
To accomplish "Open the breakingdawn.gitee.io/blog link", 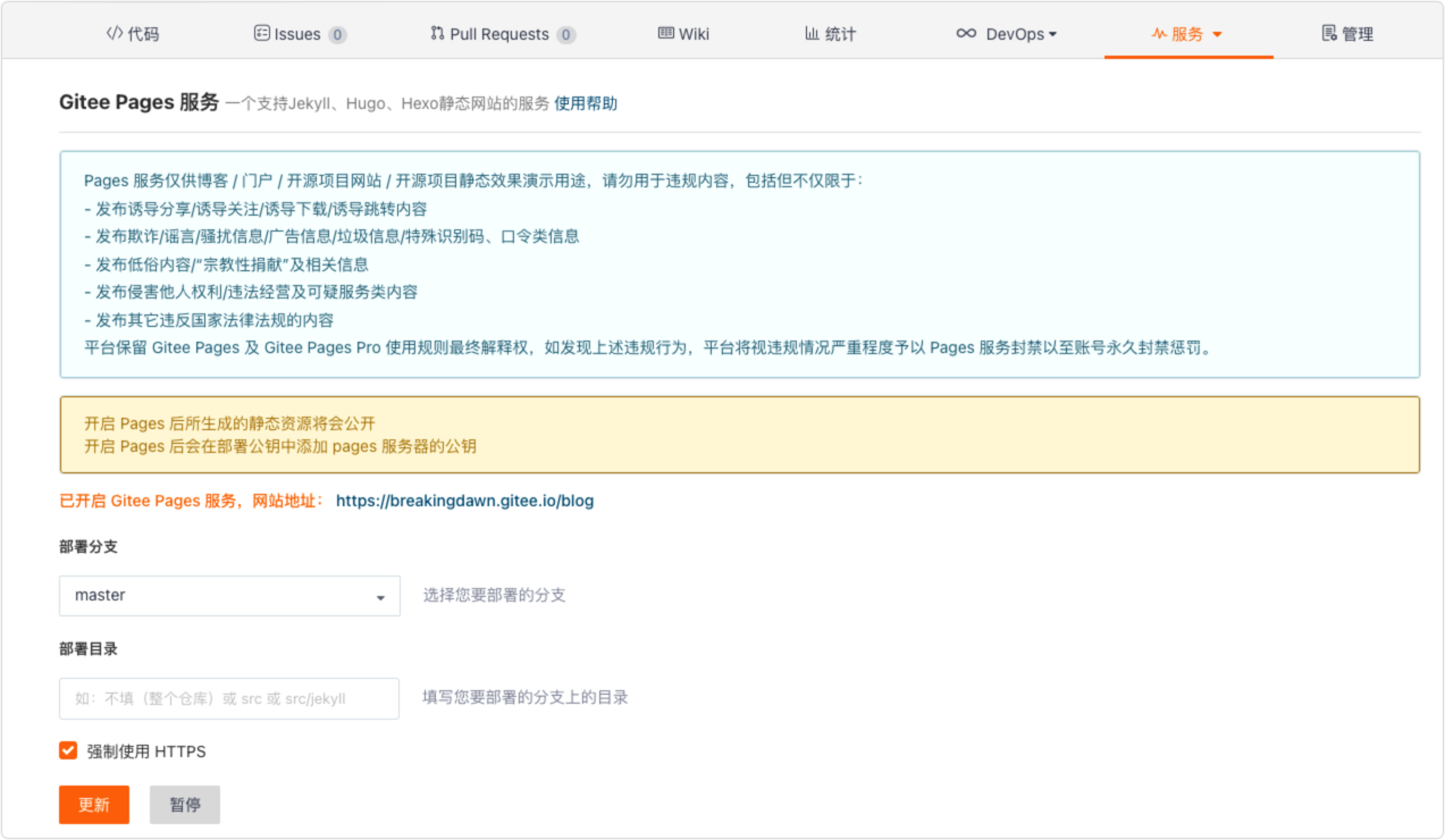I will [464, 501].
